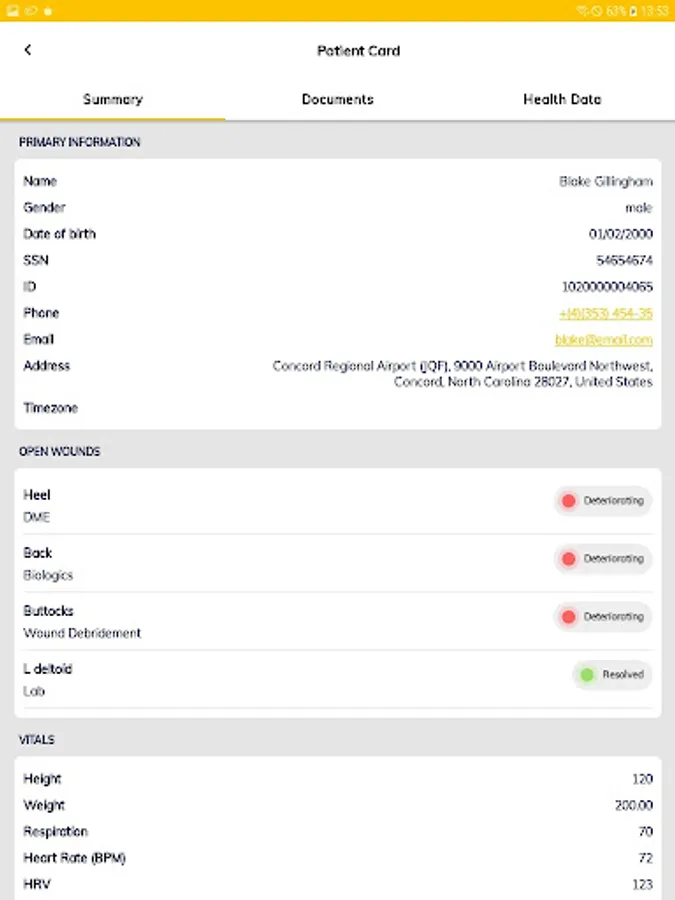Open the Heel DME wound entry
The image size is (675, 900).
pyautogui.click(x=338, y=505)
